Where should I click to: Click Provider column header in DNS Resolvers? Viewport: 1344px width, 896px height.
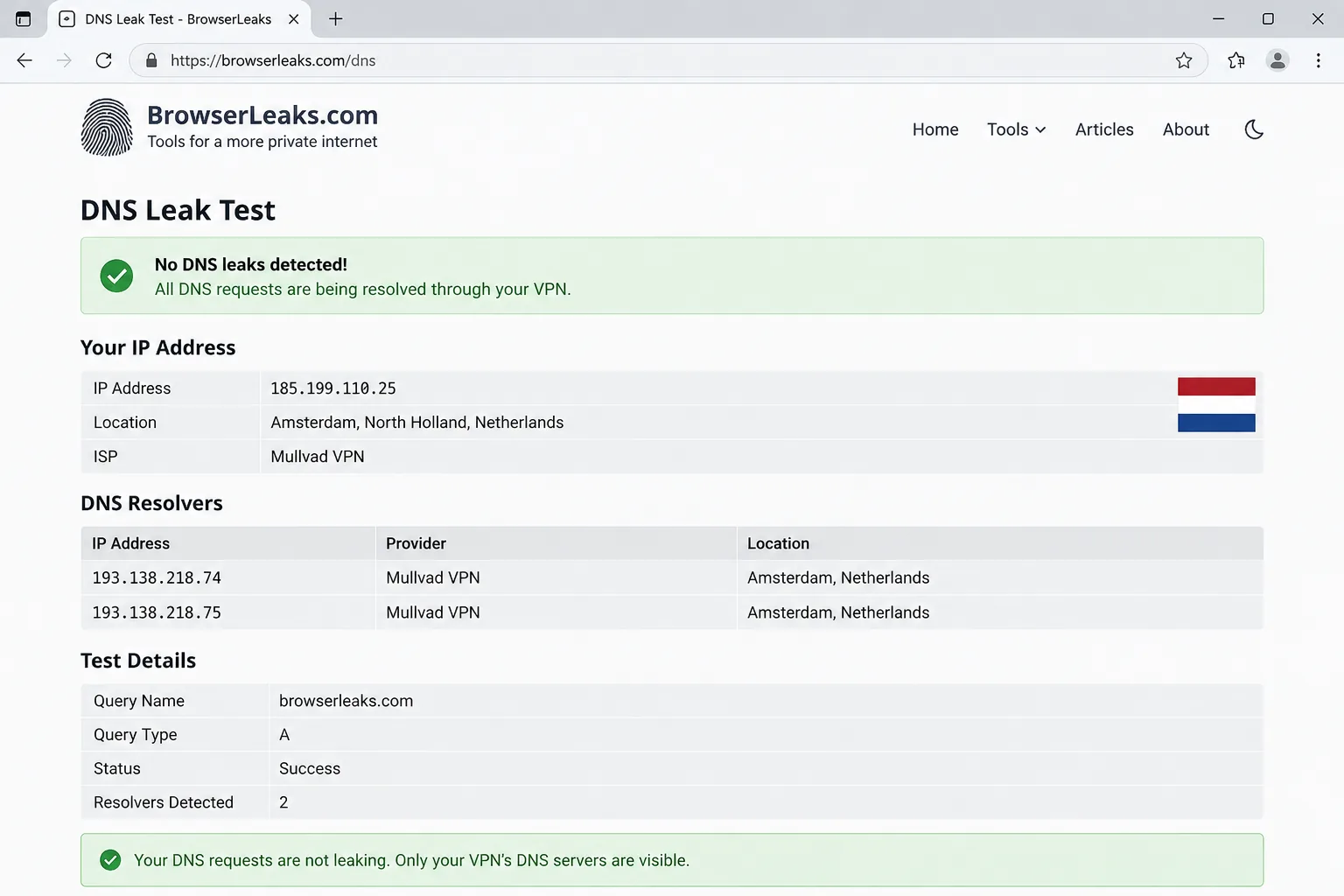(416, 543)
